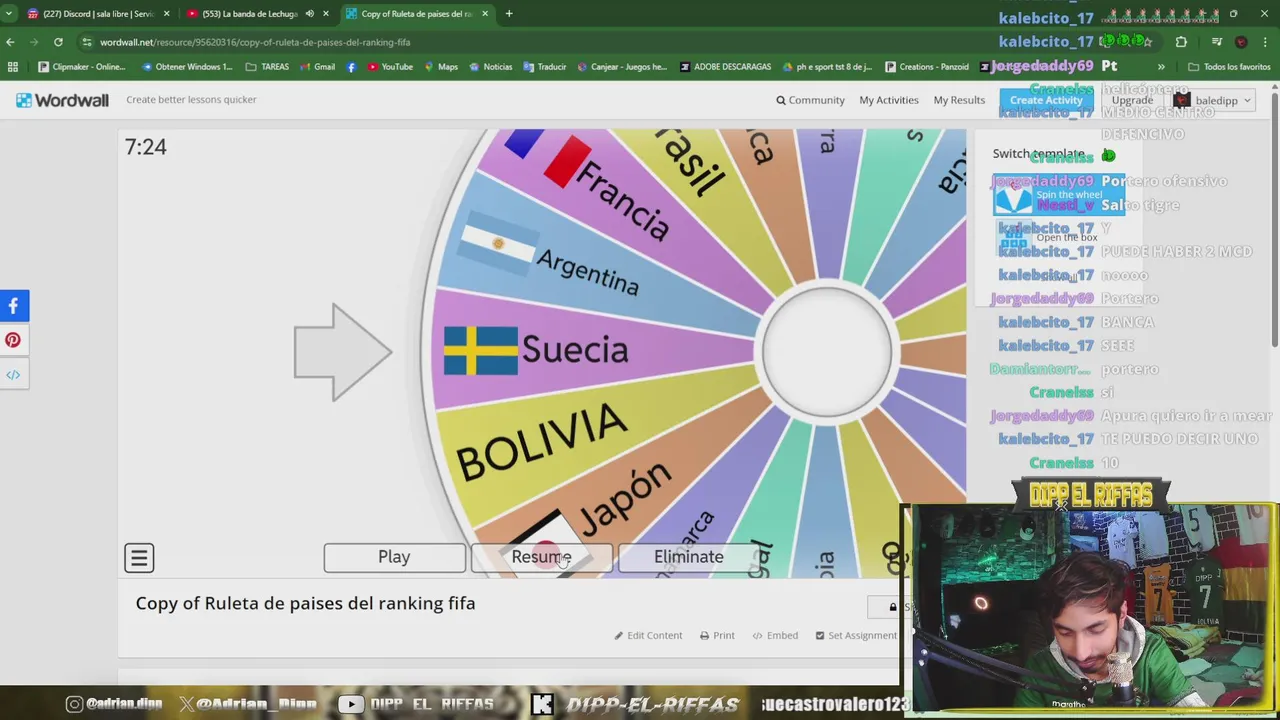Open browser extensions puzzle icon
Screen dimensions: 1280x720
pos(1181,42)
